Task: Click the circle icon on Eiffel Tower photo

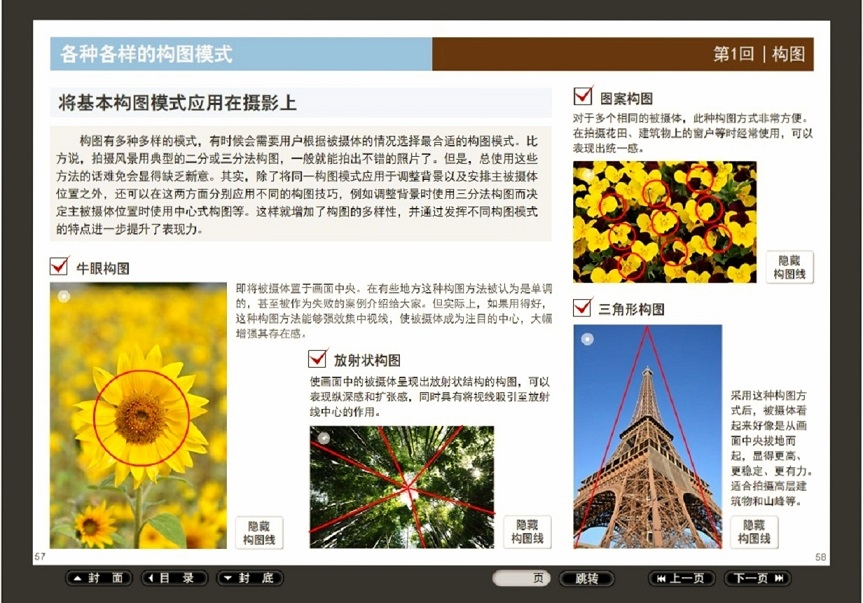Action: point(587,339)
